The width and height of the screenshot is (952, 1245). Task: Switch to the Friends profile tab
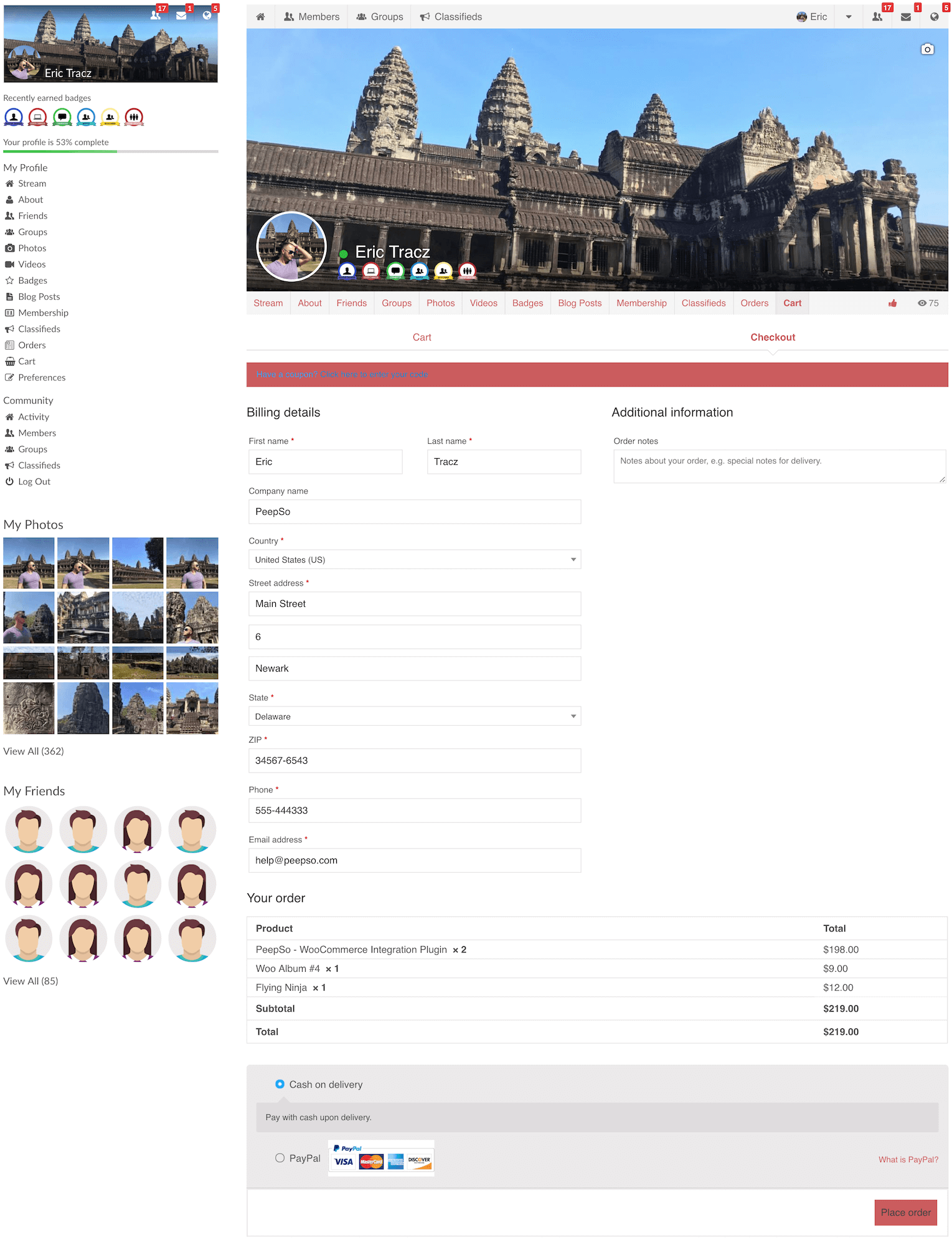click(x=352, y=303)
